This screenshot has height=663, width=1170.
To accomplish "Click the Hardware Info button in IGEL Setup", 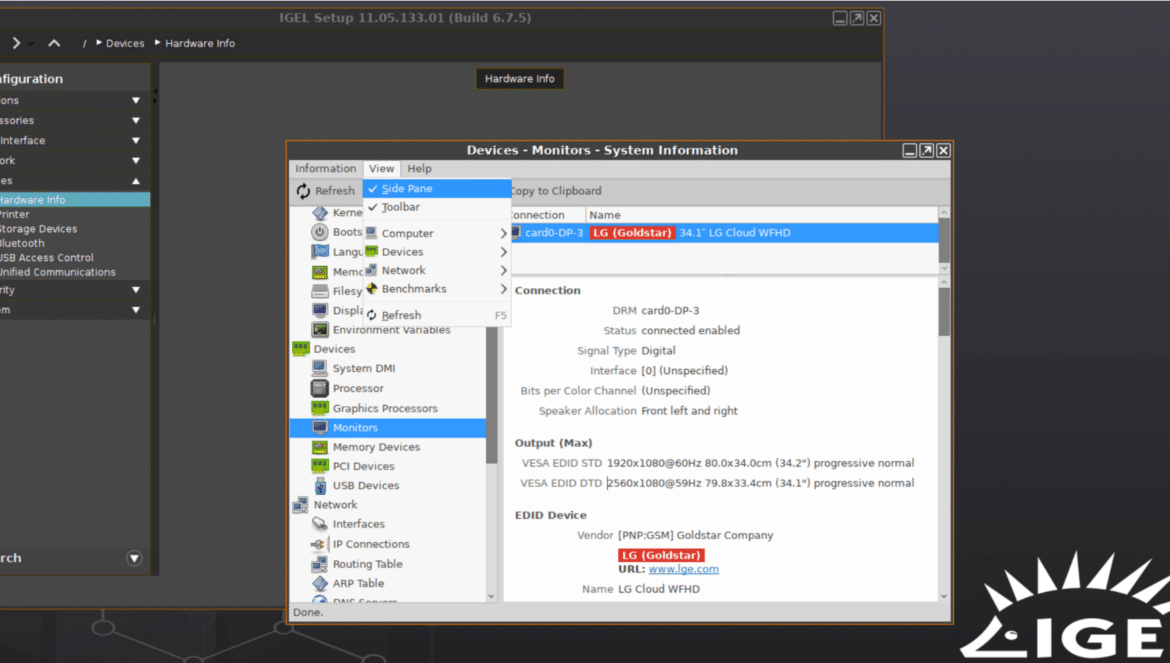I will point(520,78).
